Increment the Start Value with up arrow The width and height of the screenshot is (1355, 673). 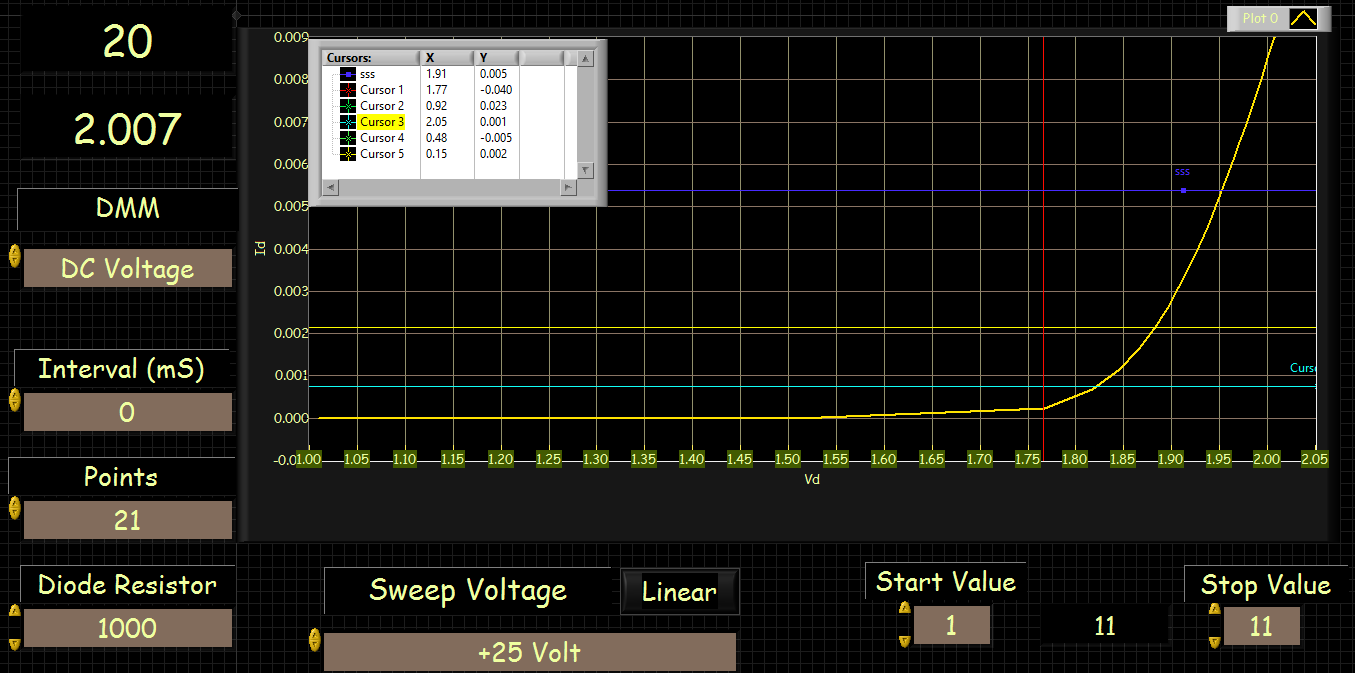click(905, 608)
